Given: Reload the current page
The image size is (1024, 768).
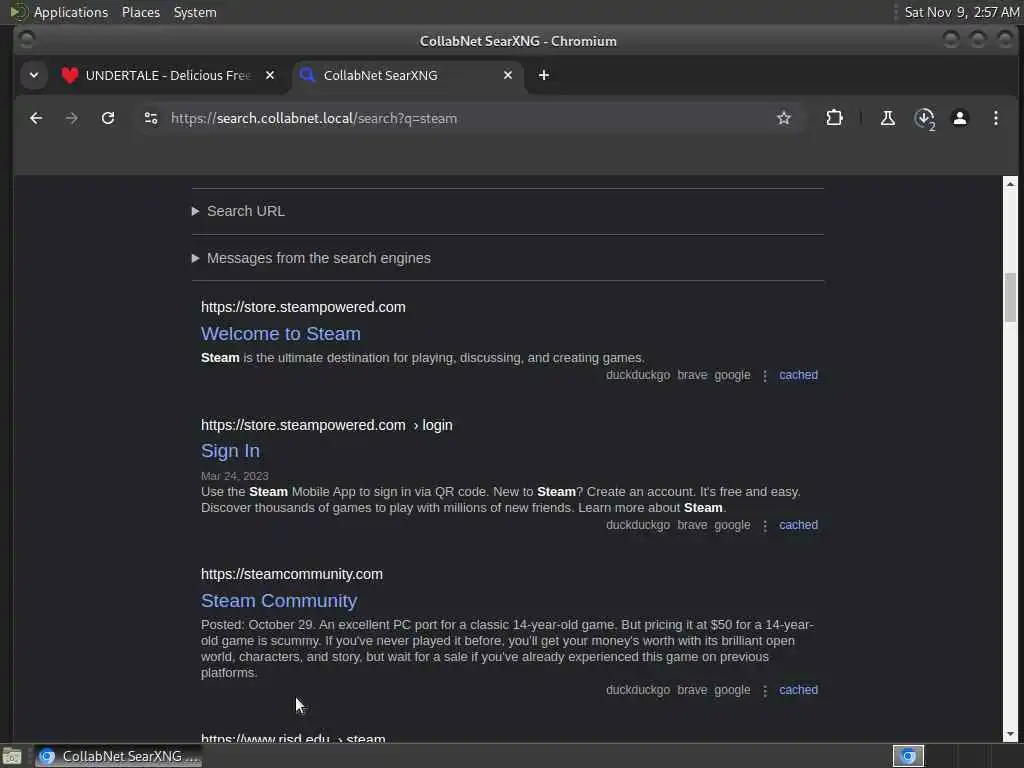Looking at the screenshot, I should [108, 118].
